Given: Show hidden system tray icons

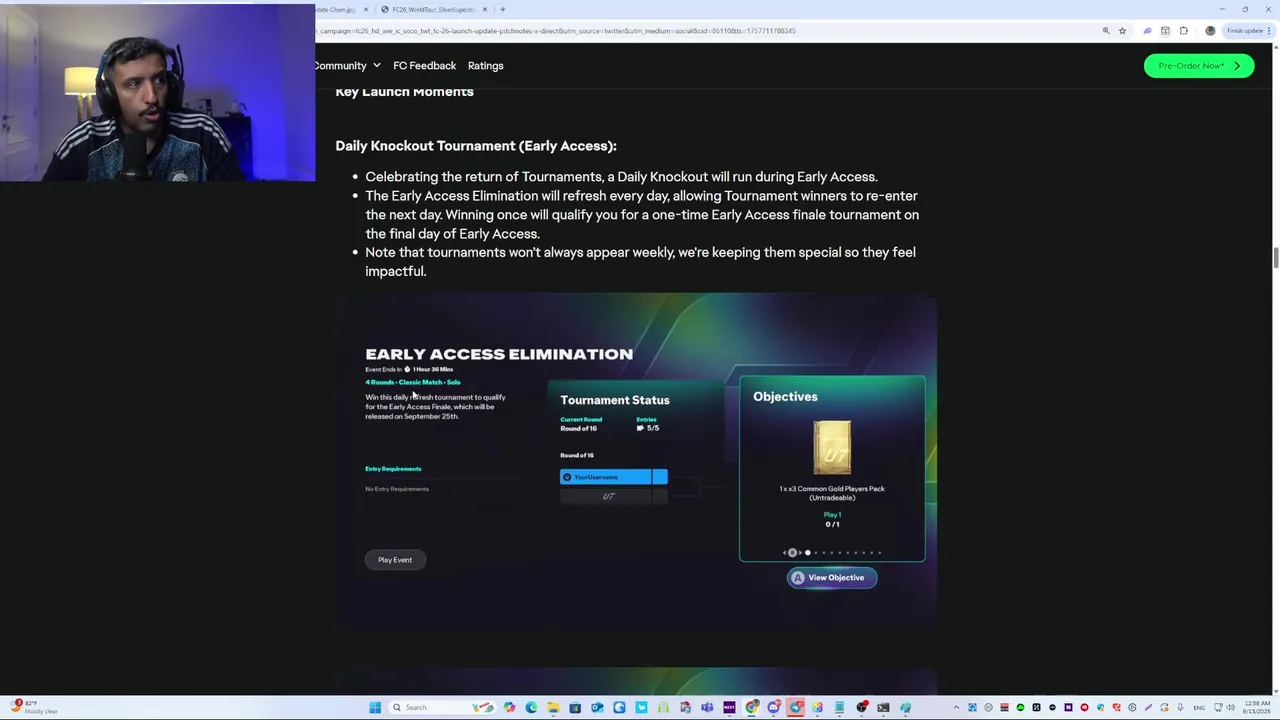Looking at the screenshot, I should point(956,707).
